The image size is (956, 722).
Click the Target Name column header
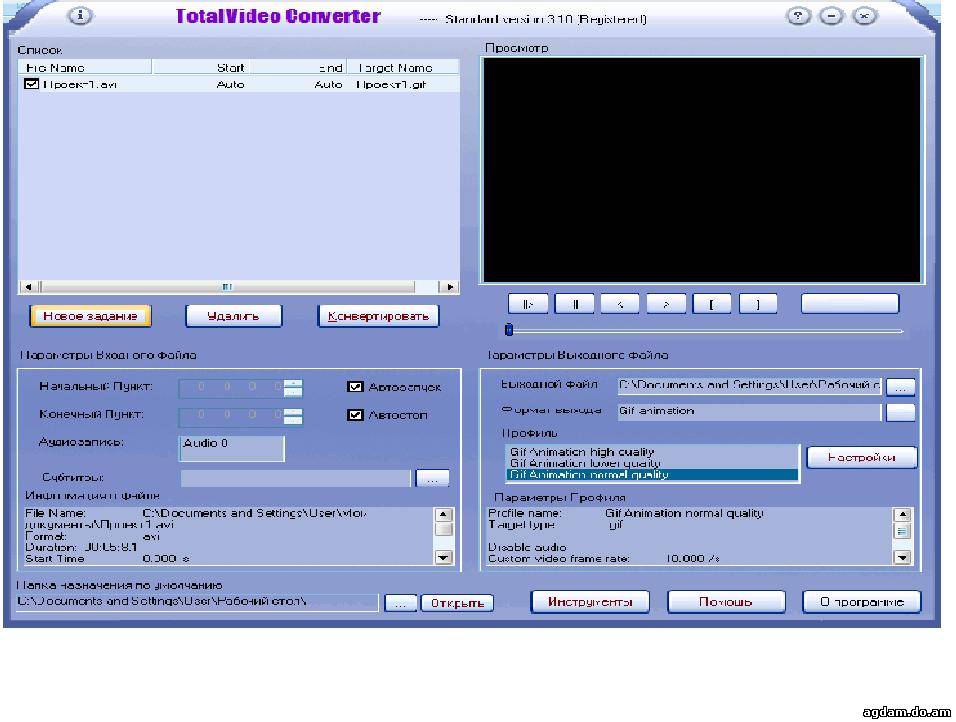[403, 67]
